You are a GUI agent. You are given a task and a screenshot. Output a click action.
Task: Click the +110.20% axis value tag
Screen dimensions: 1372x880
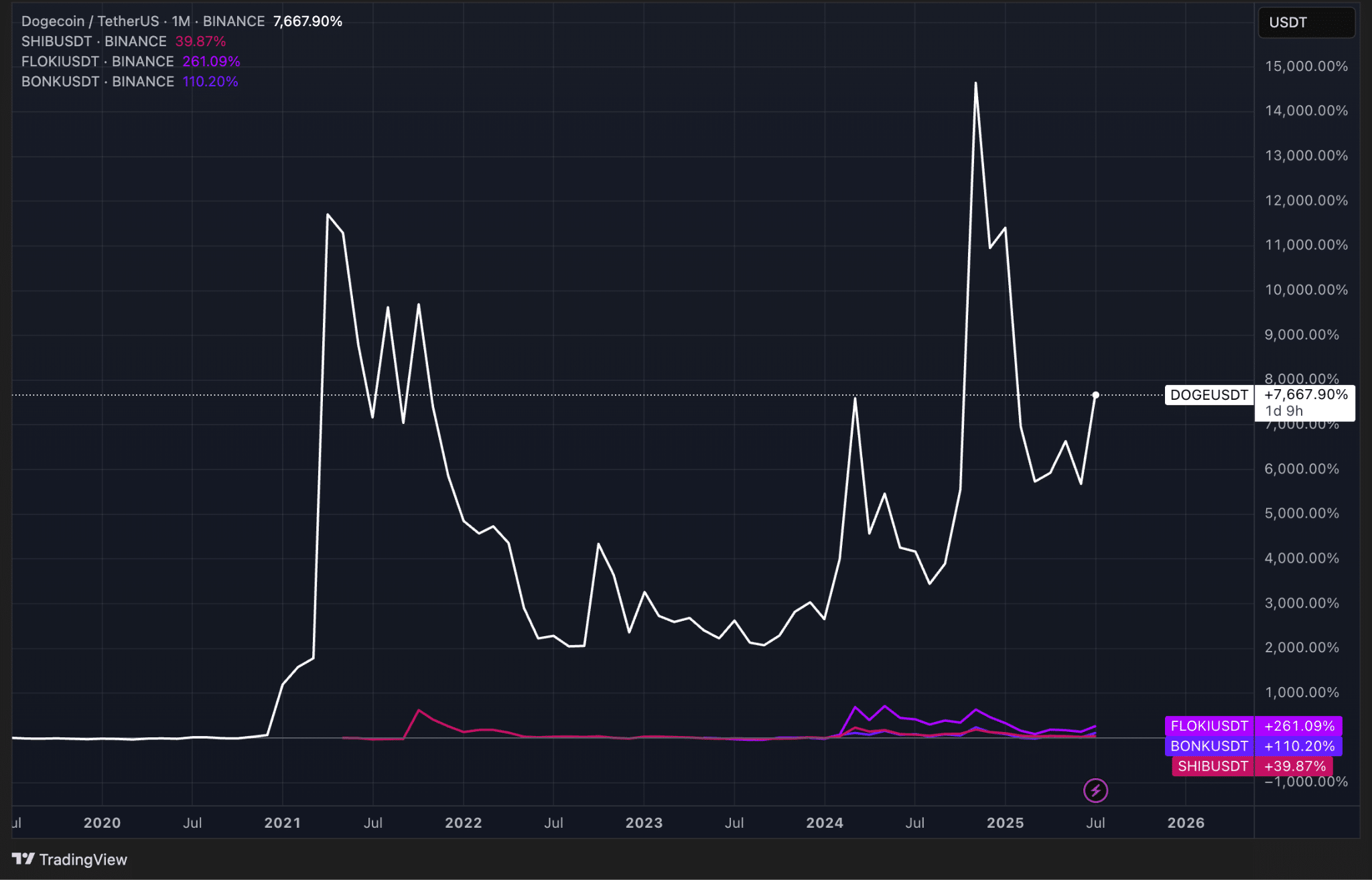pyautogui.click(x=1299, y=746)
